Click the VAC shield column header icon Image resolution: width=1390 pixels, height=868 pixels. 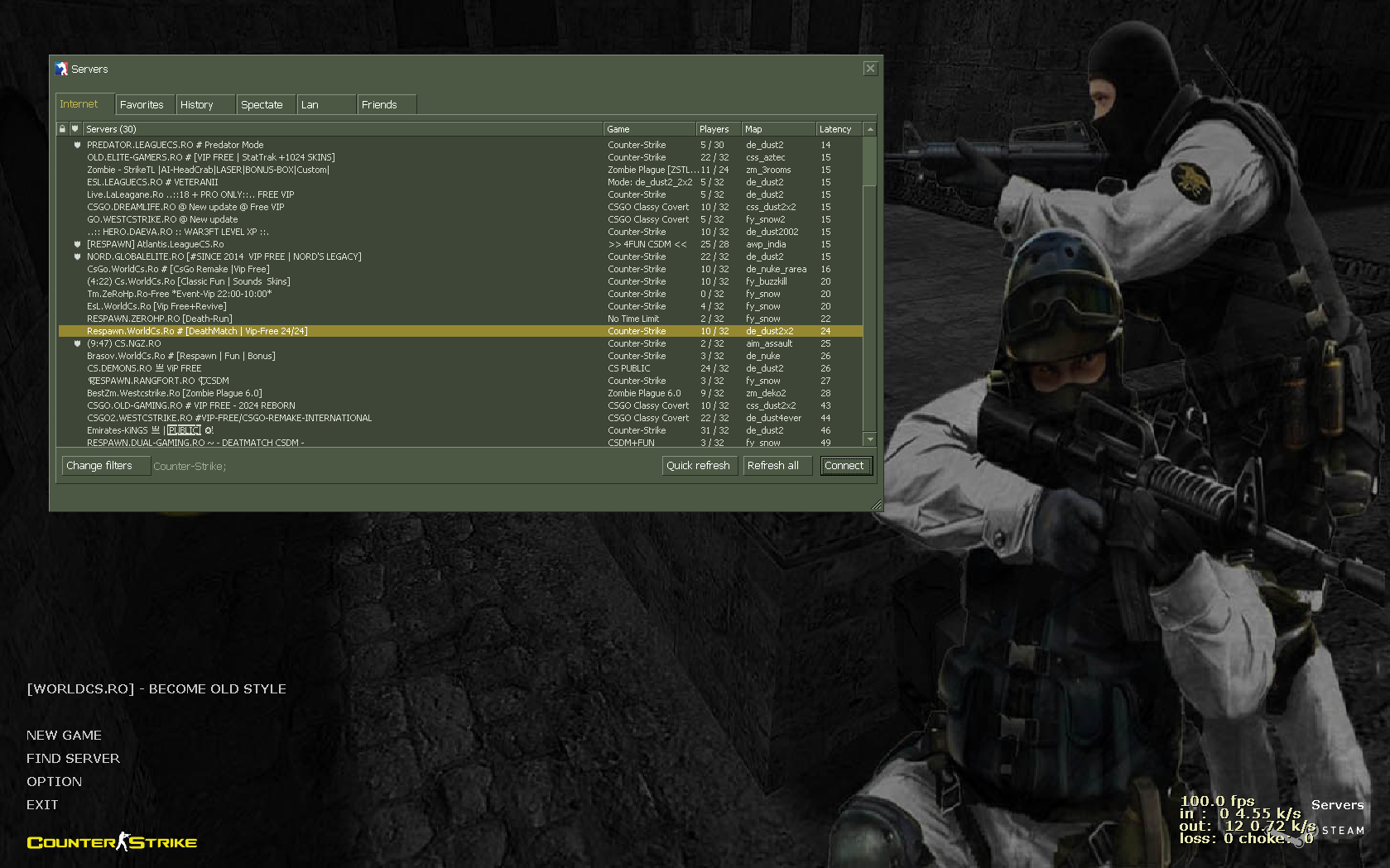(x=75, y=129)
